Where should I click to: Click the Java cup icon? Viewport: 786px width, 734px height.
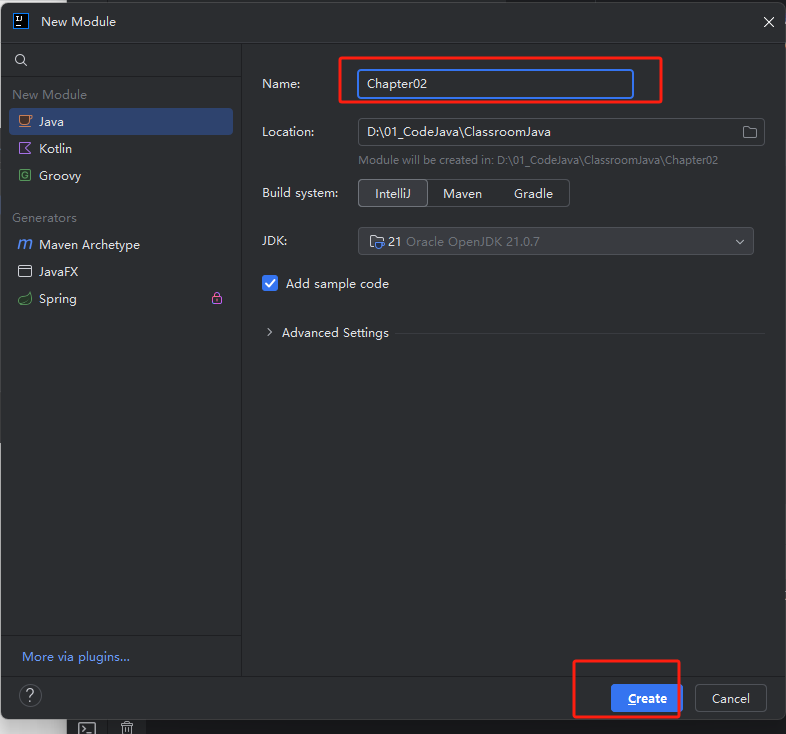pos(25,121)
